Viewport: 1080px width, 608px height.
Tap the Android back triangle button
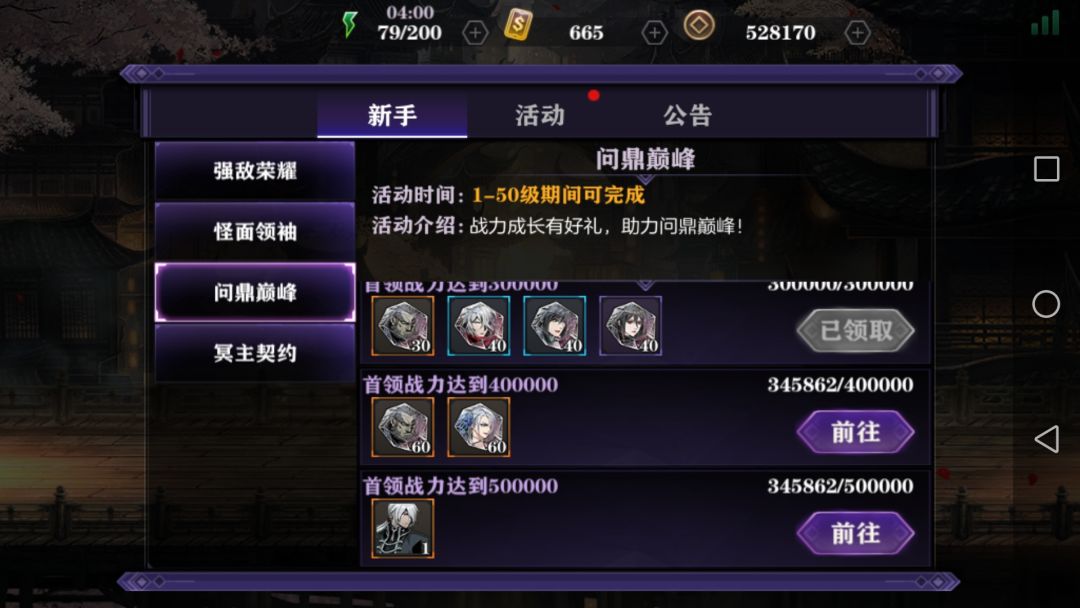(1046, 439)
